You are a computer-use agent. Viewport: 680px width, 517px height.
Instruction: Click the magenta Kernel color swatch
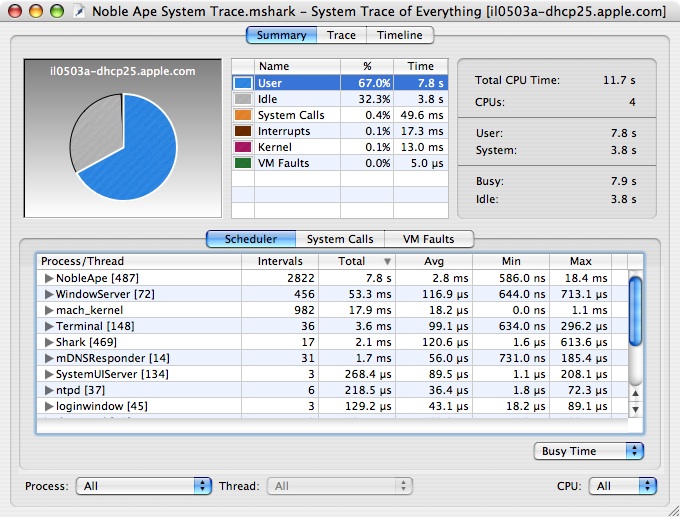[243, 148]
